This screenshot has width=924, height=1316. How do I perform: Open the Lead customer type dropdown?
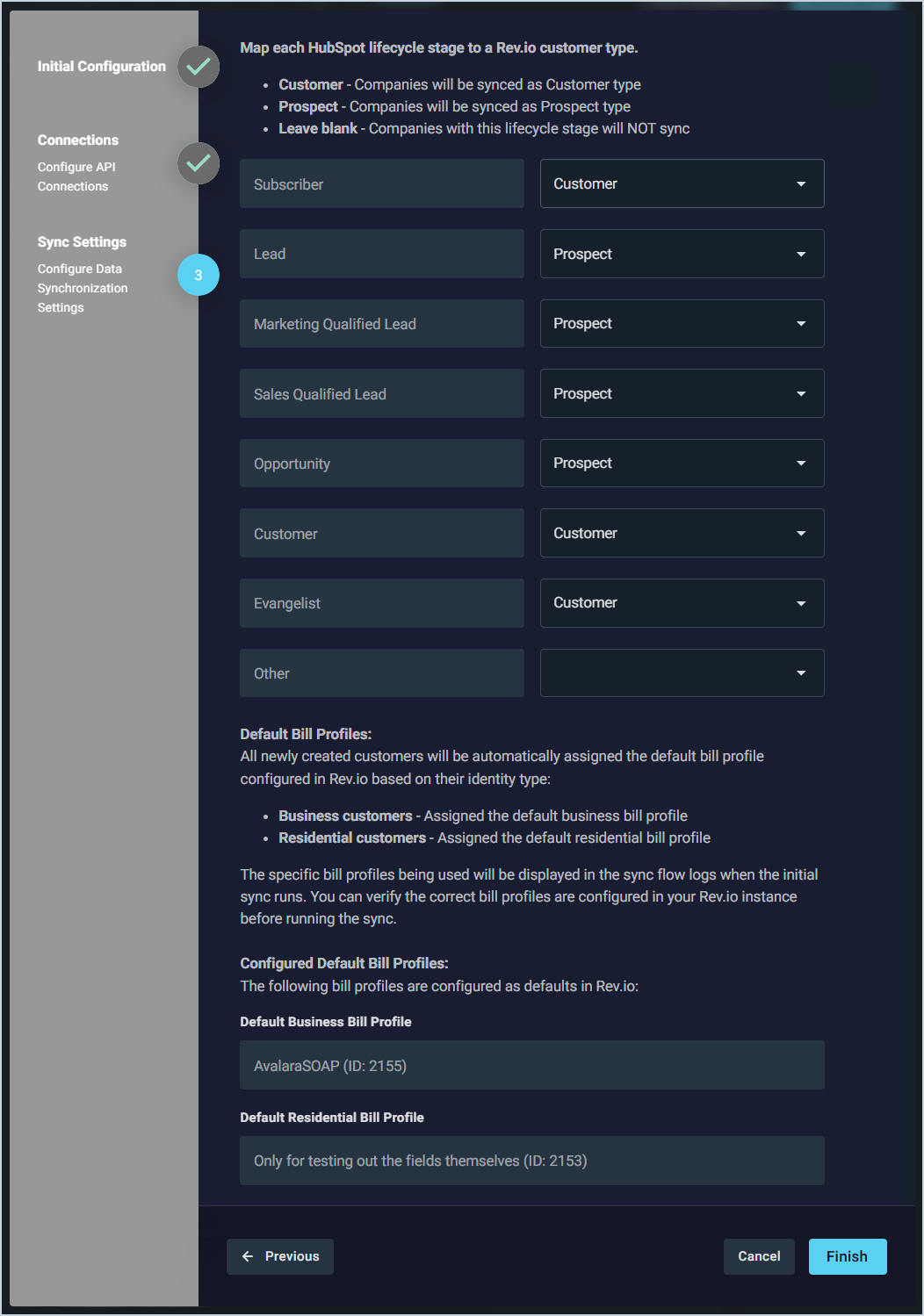682,254
